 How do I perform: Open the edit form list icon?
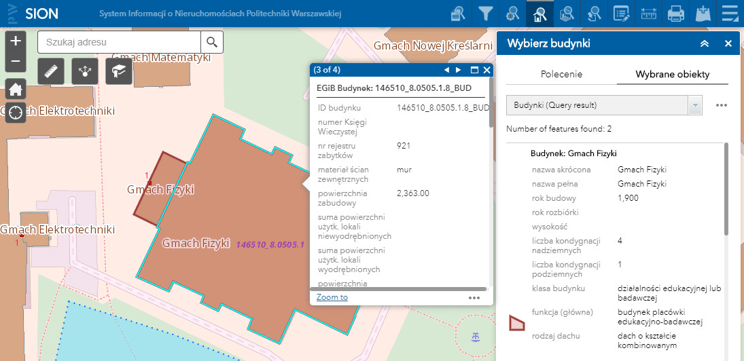pyautogui.click(x=621, y=13)
